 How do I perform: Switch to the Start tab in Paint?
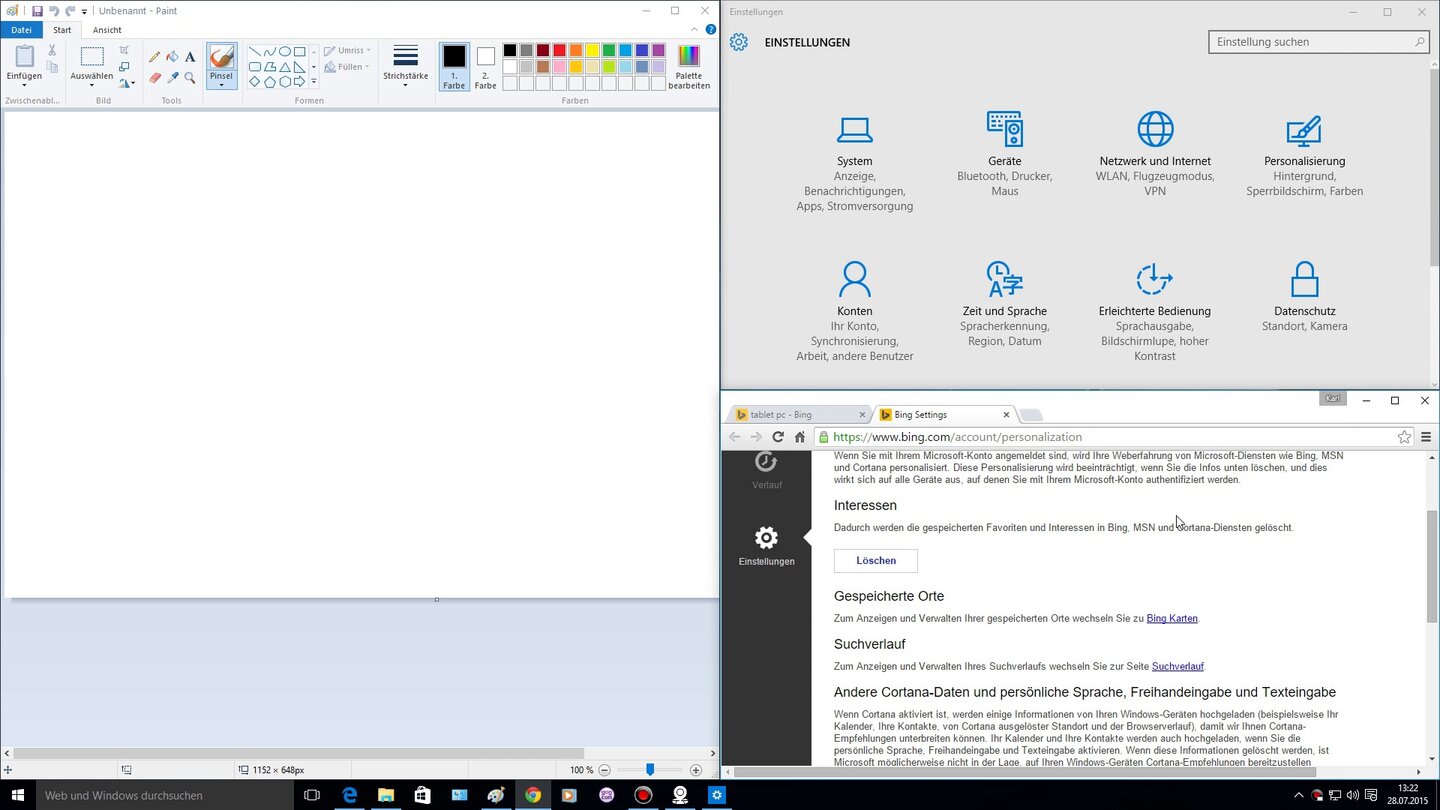click(62, 30)
